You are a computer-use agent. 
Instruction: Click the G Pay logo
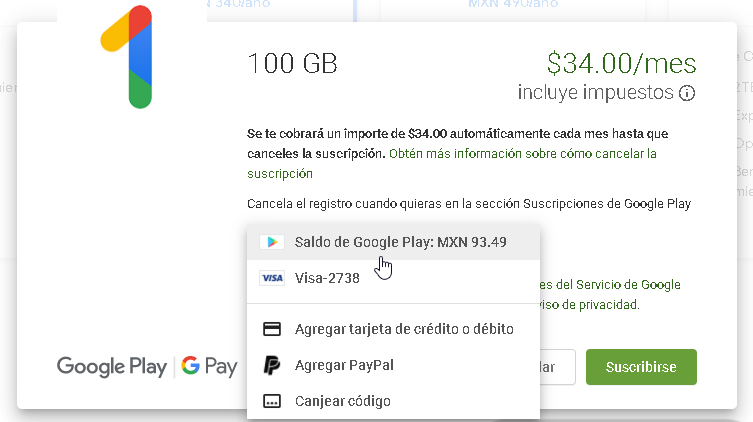pyautogui.click(x=209, y=367)
